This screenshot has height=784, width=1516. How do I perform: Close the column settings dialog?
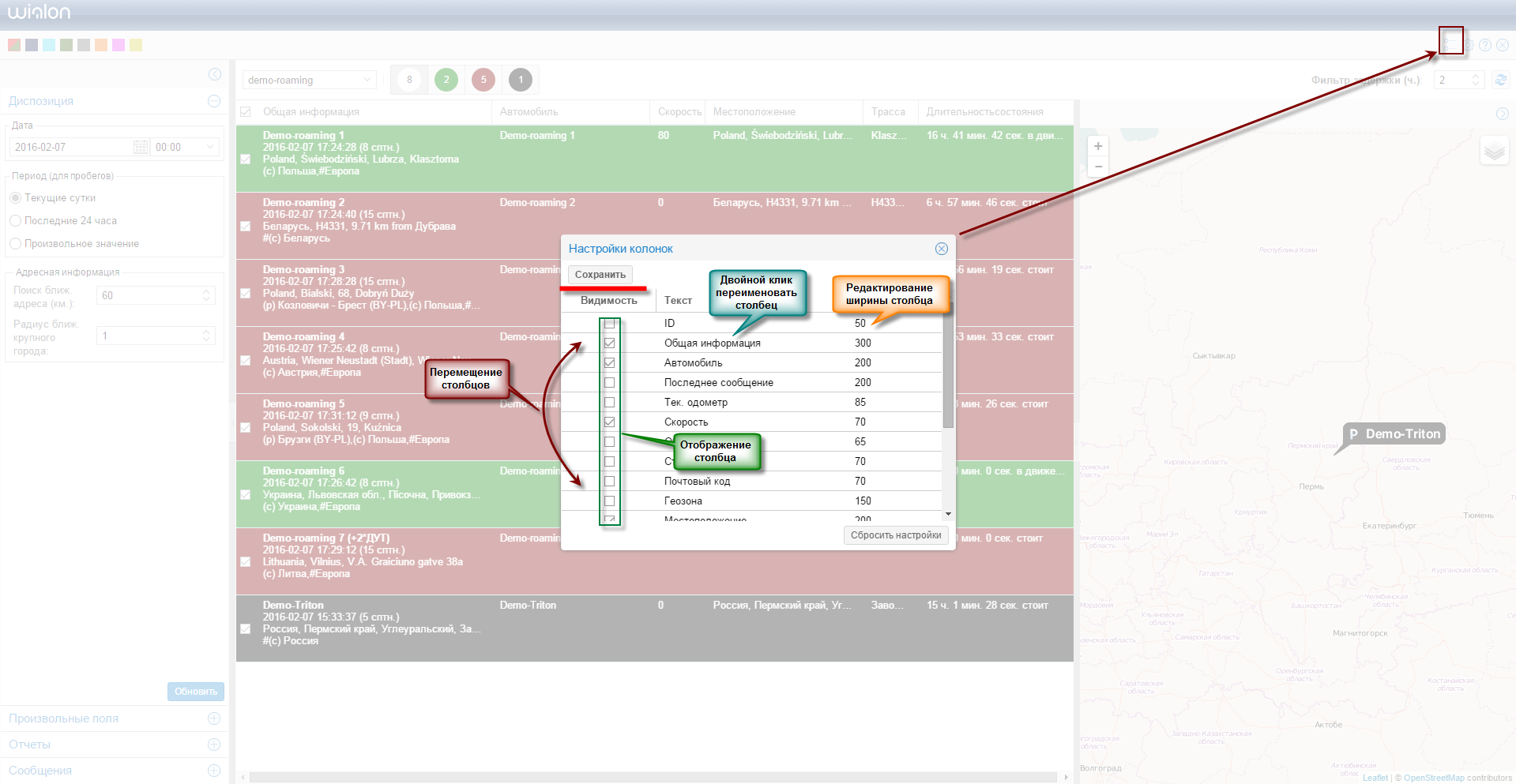point(941,249)
